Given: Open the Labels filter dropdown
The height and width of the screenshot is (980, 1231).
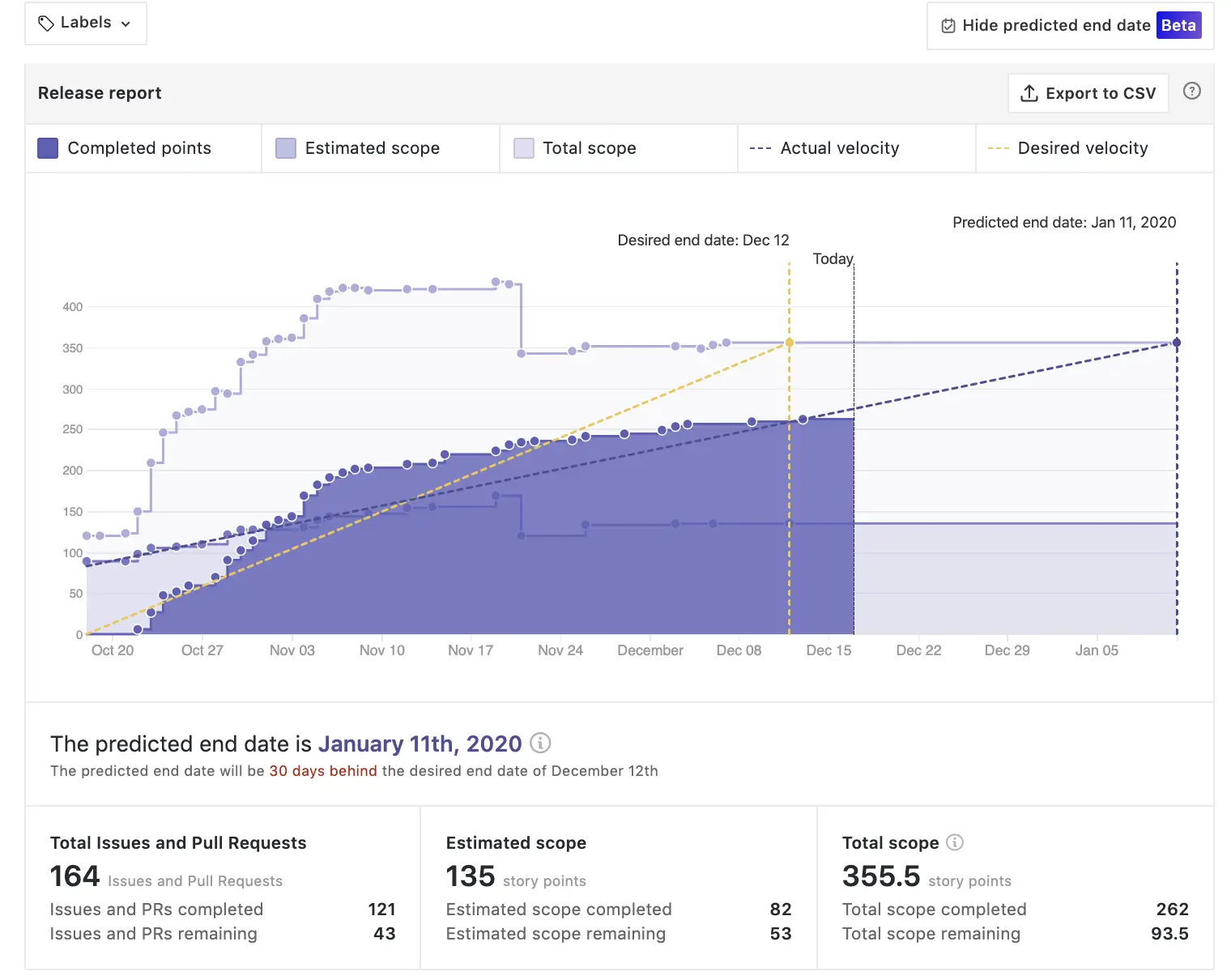Looking at the screenshot, I should [x=86, y=23].
